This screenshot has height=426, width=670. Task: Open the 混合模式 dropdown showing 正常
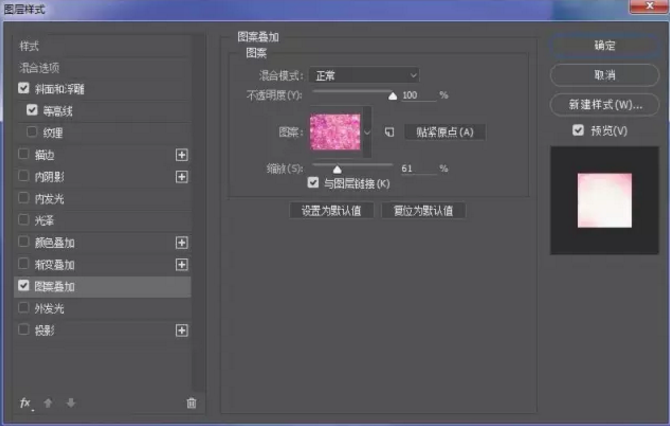364,76
